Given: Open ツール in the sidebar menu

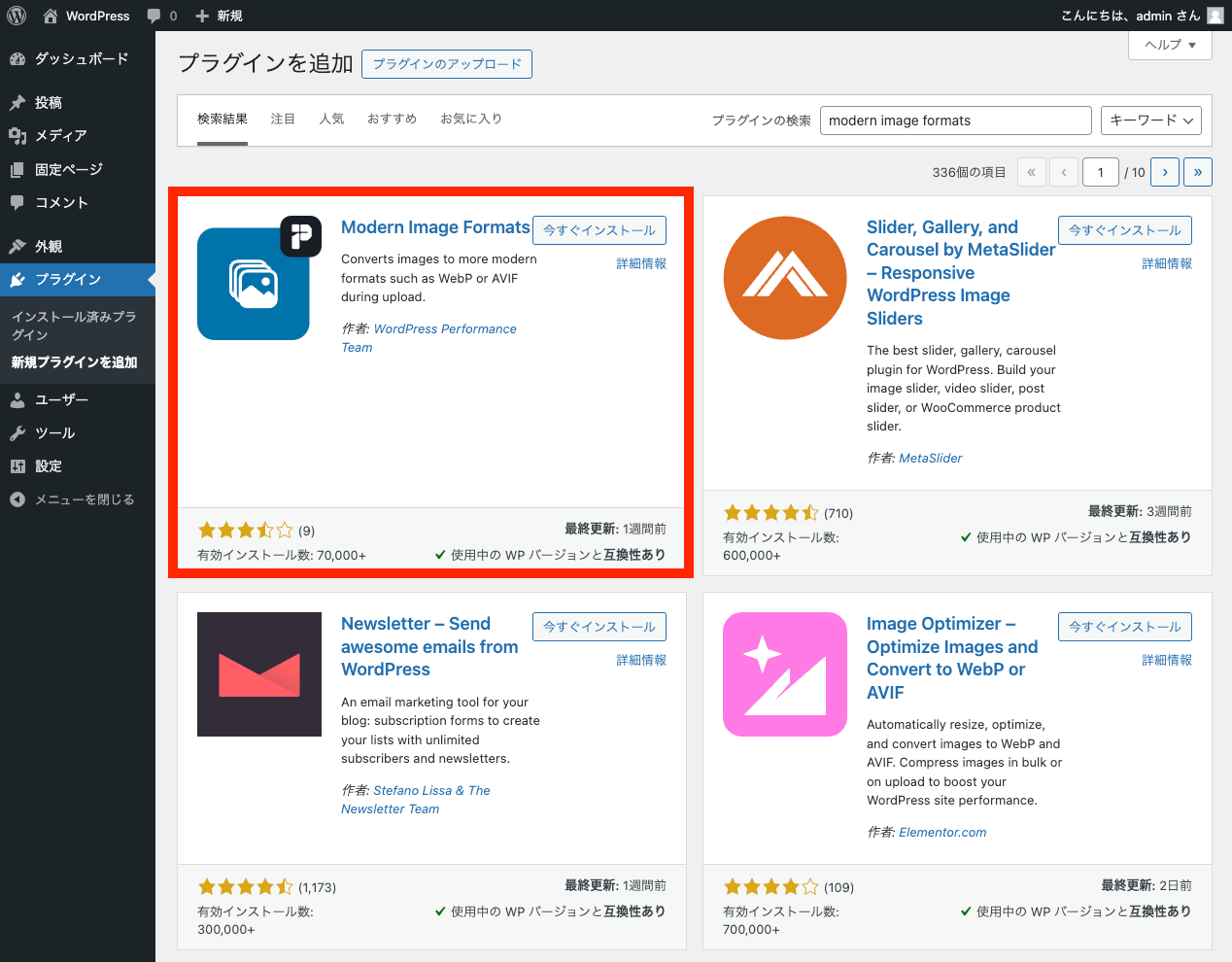Looking at the screenshot, I should 78,433.
